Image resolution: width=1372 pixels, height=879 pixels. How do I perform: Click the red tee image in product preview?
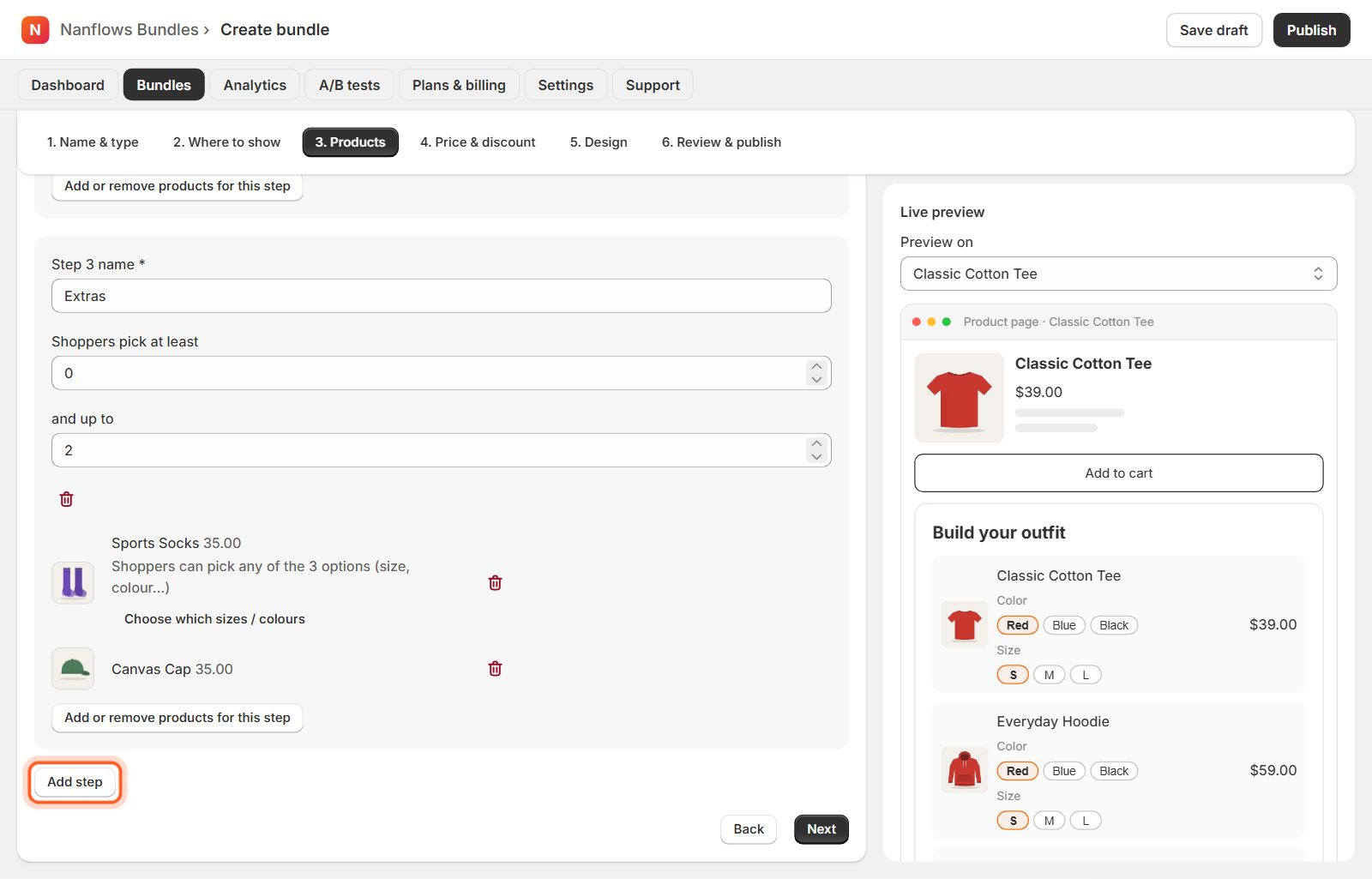pos(960,398)
